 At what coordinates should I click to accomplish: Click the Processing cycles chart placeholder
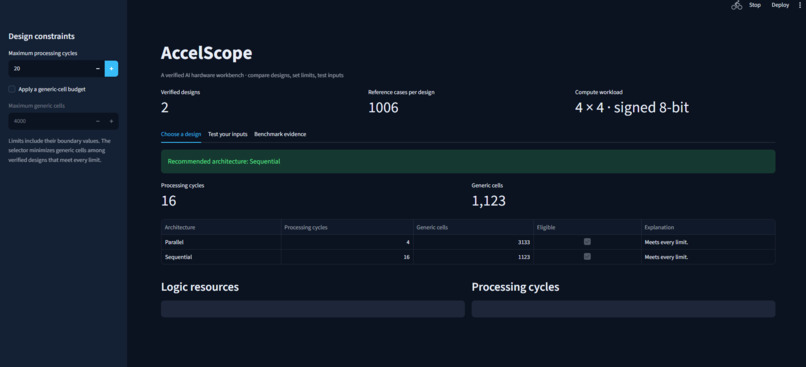coord(624,309)
